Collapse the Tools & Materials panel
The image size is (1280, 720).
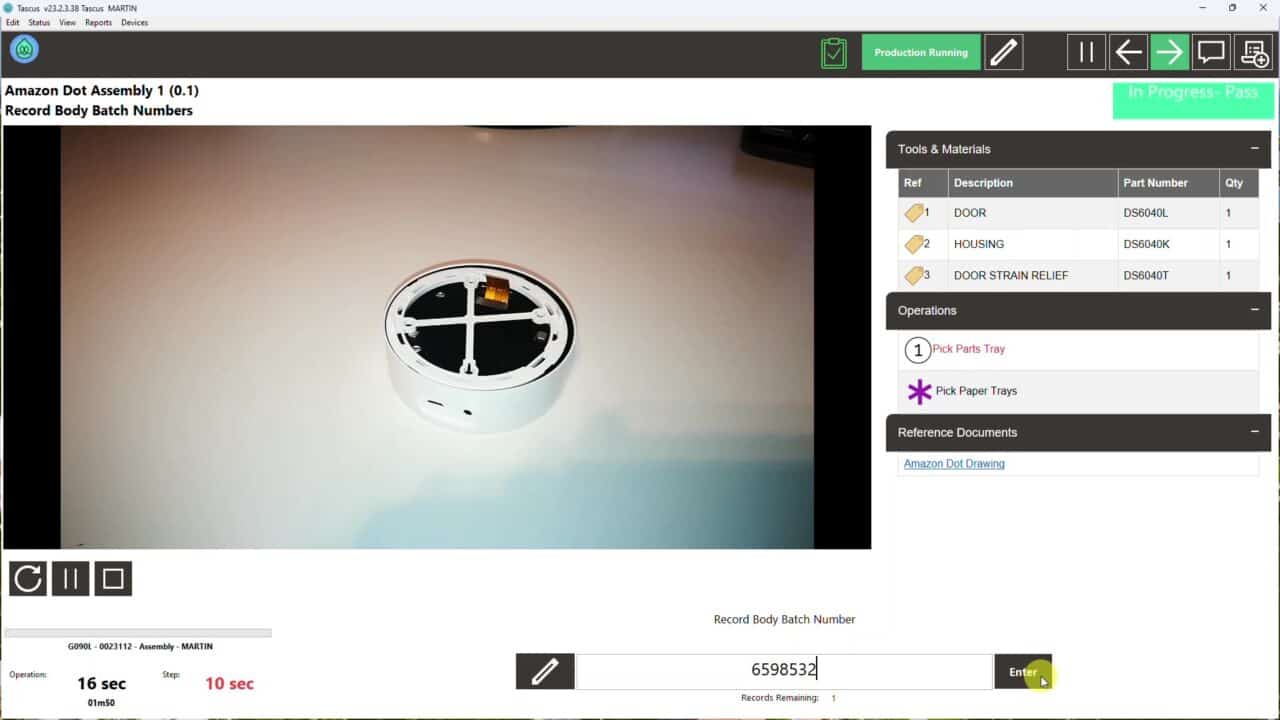(1254, 149)
